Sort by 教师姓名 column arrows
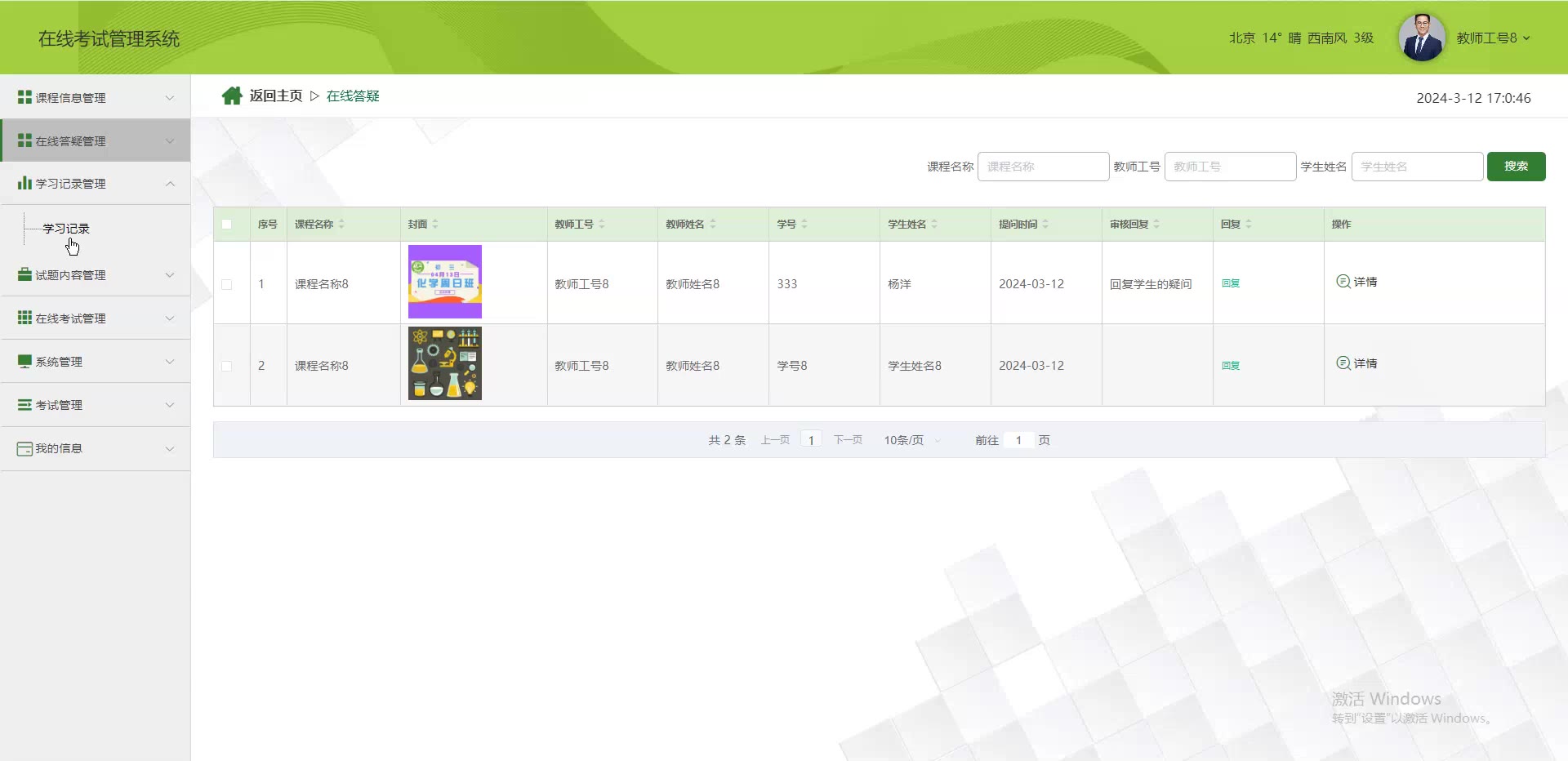The width and height of the screenshot is (1568, 761). coord(713,224)
